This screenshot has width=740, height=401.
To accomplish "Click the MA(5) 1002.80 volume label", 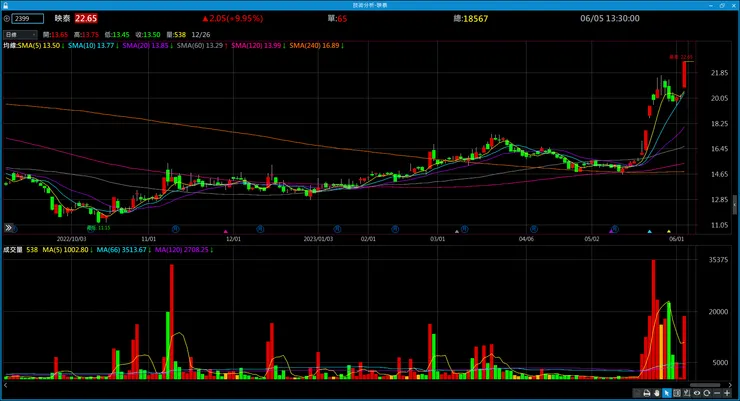I will 65,250.
